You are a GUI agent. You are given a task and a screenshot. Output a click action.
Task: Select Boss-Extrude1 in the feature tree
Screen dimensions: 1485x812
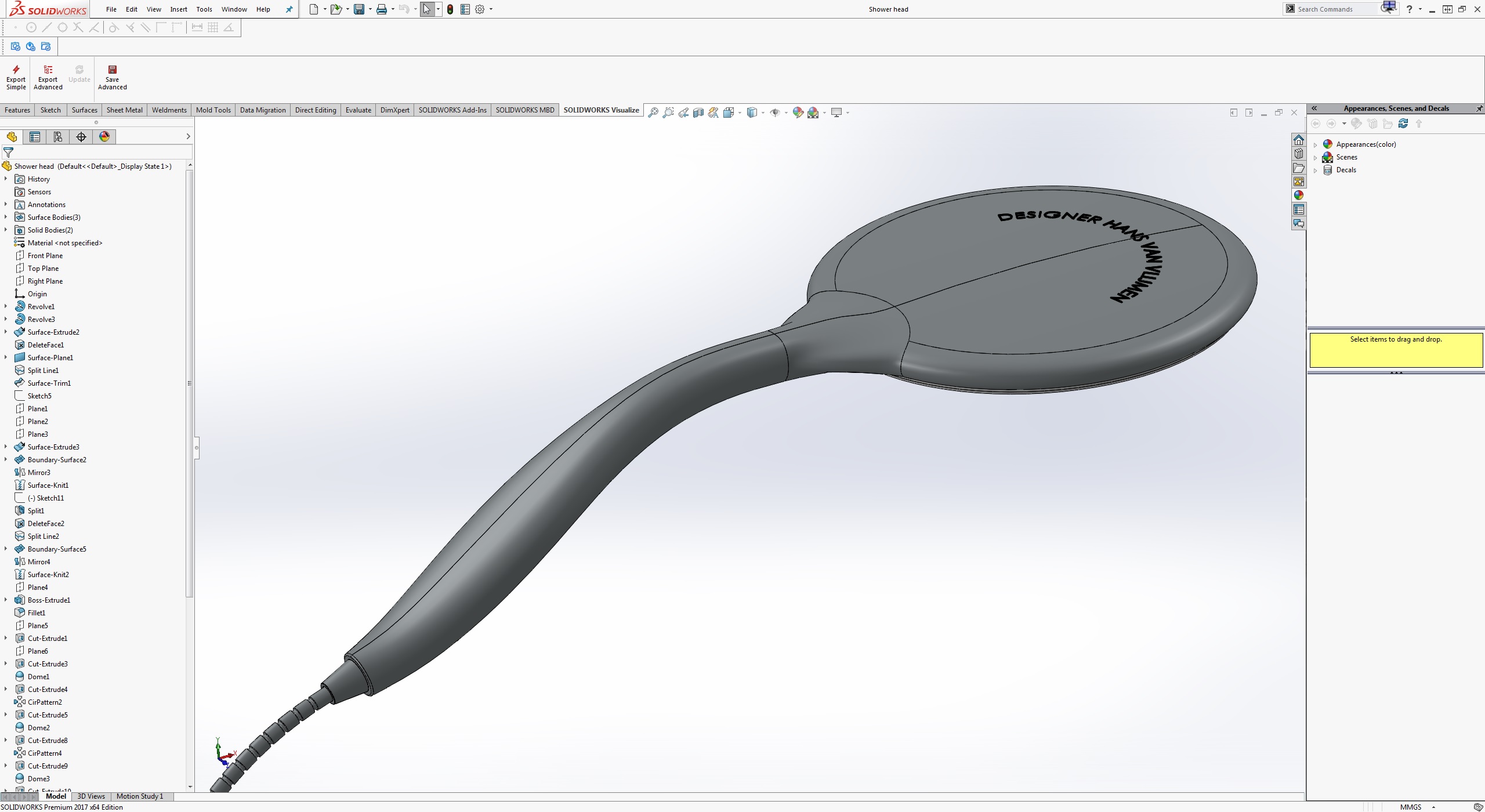pyautogui.click(x=49, y=600)
